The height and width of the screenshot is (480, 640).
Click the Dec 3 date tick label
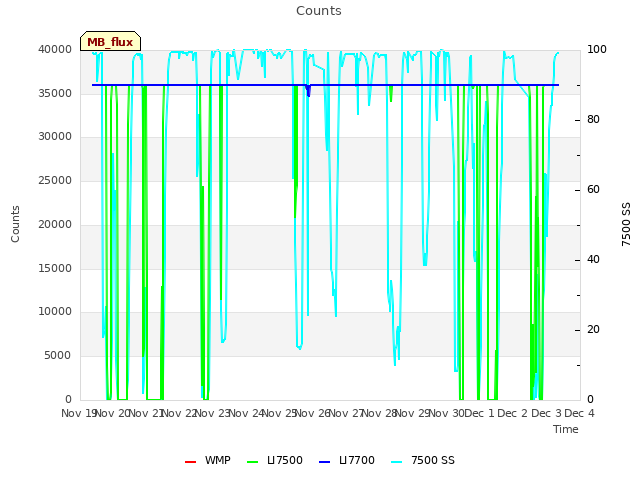[x=547, y=413]
